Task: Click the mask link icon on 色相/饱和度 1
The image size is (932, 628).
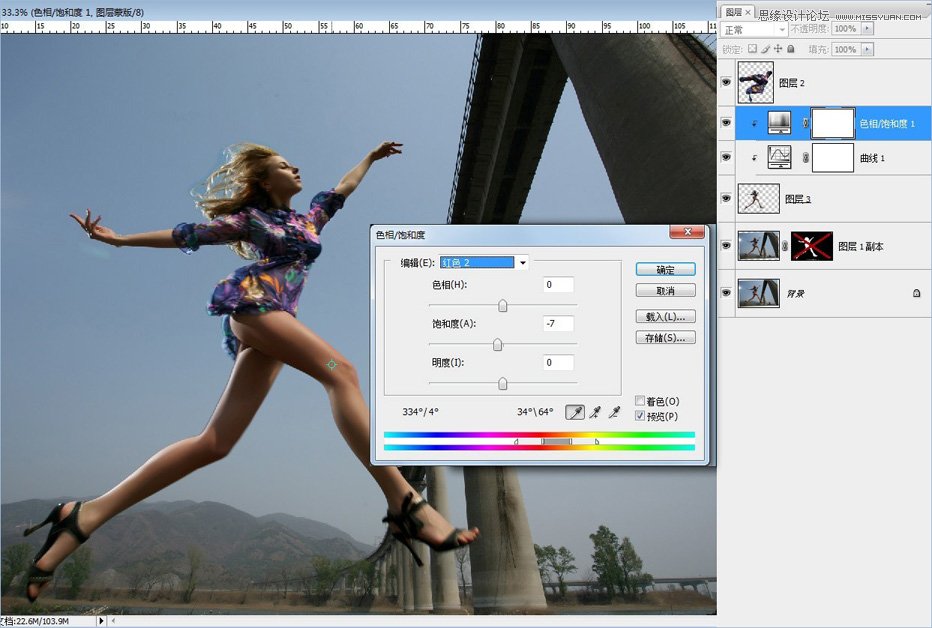Action: [x=805, y=123]
